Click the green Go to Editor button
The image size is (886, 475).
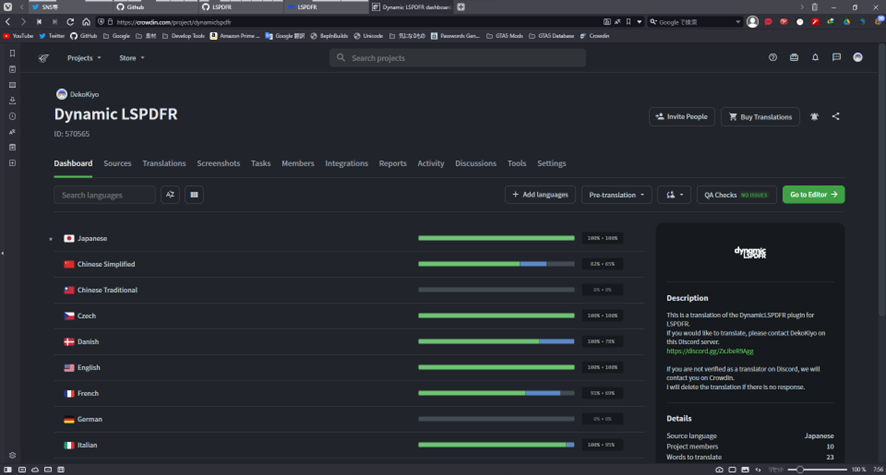[x=814, y=194]
